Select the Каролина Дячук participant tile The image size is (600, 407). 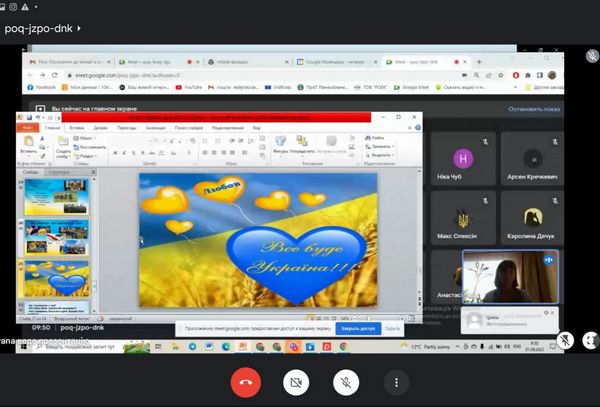tap(532, 218)
